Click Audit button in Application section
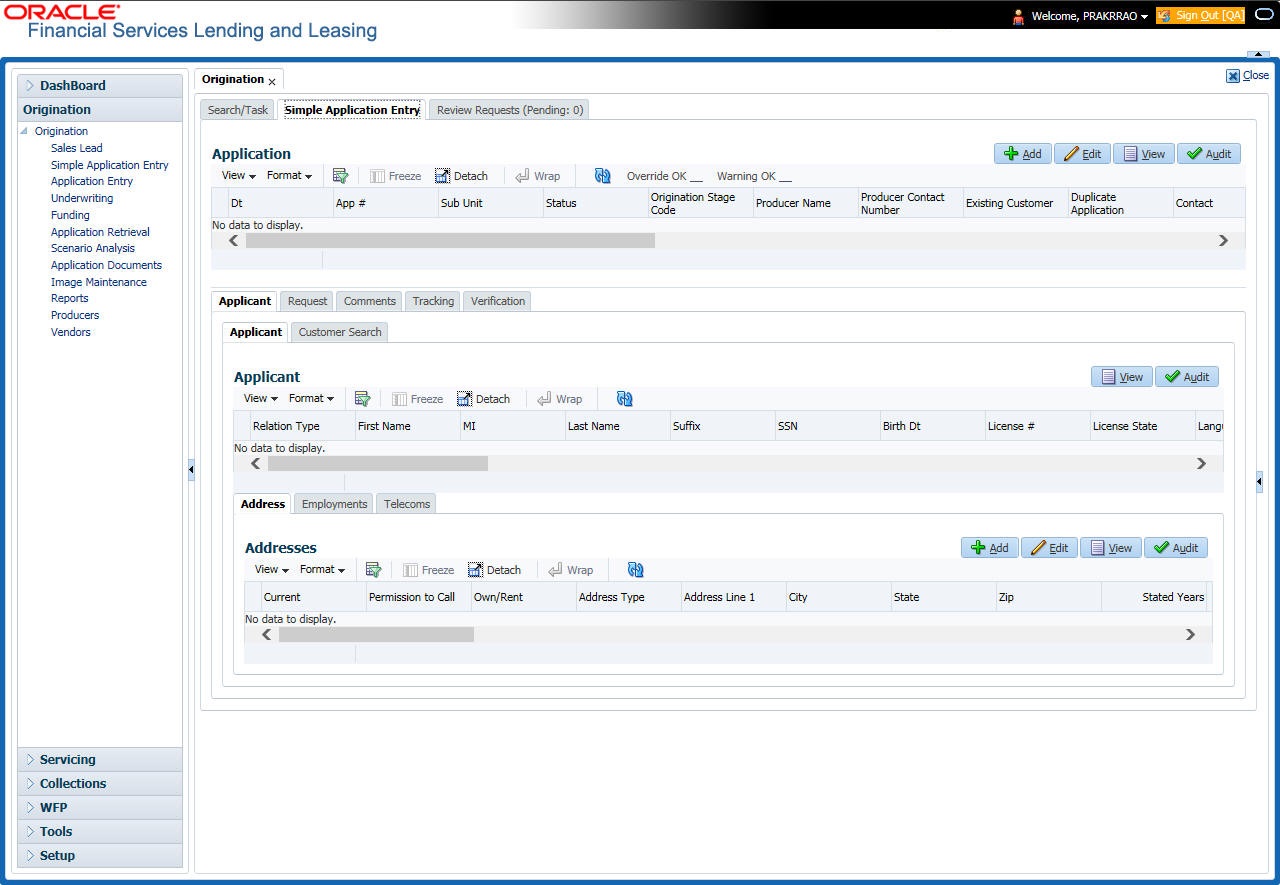This screenshot has width=1280, height=885. 1209,154
